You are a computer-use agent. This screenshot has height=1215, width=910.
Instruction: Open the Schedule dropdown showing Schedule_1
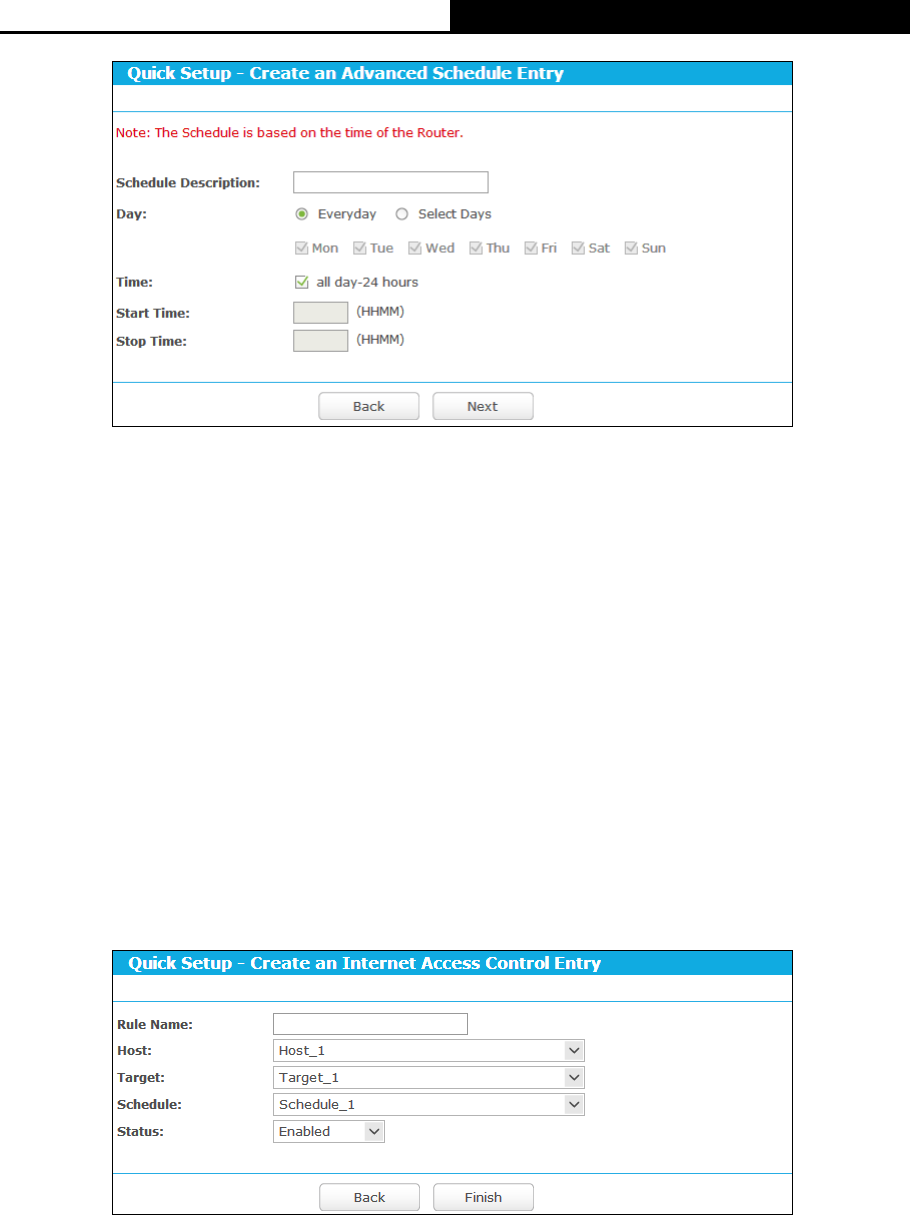[428, 1104]
